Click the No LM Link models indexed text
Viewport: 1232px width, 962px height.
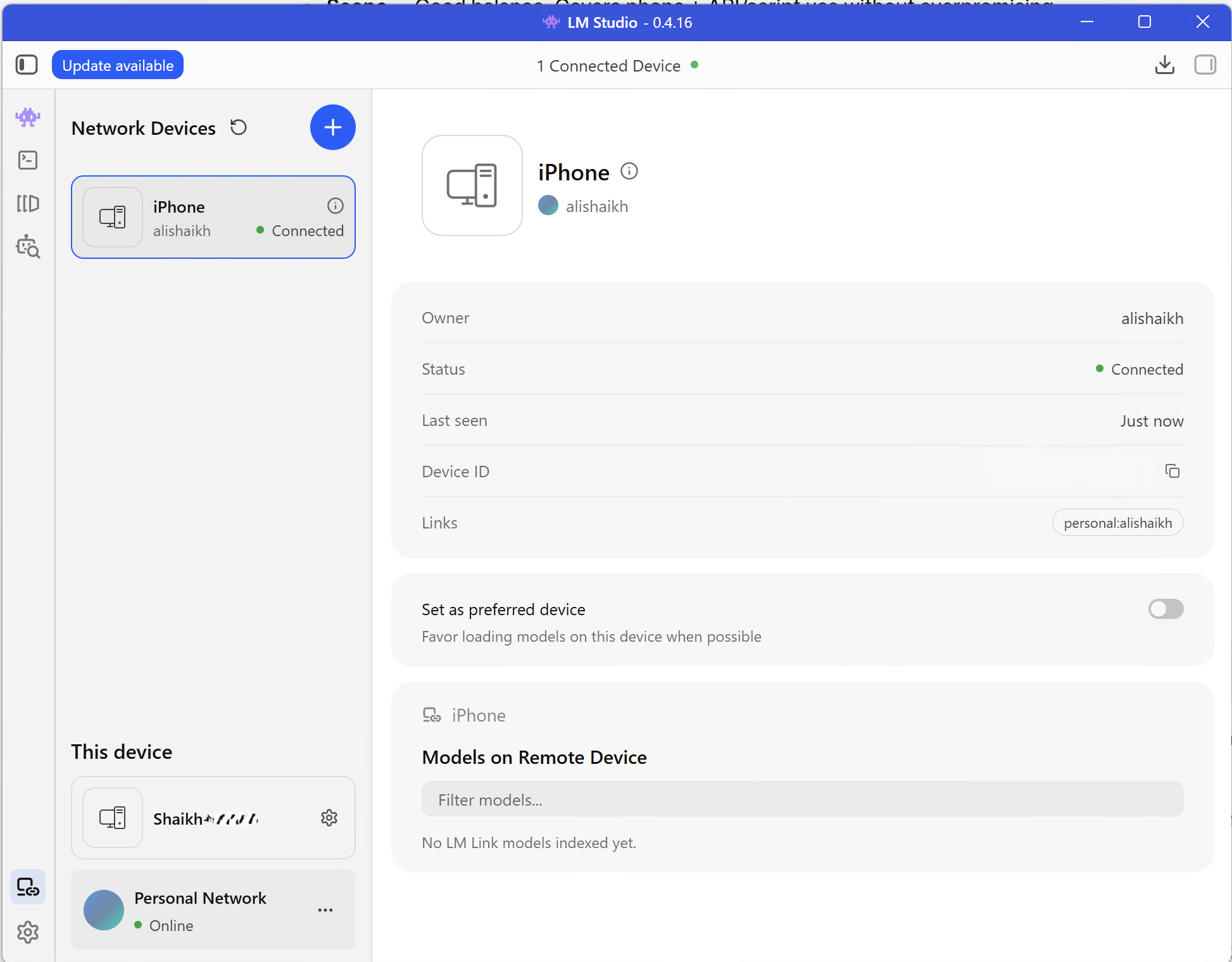[x=529, y=842]
